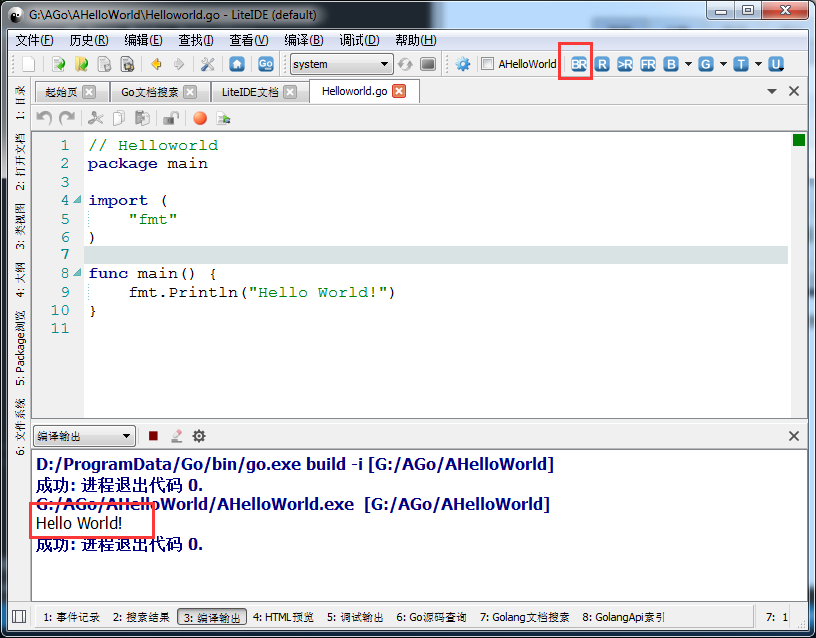The height and width of the screenshot is (638, 816).
Task: Expand the T test dropdown arrow
Action: click(758, 64)
